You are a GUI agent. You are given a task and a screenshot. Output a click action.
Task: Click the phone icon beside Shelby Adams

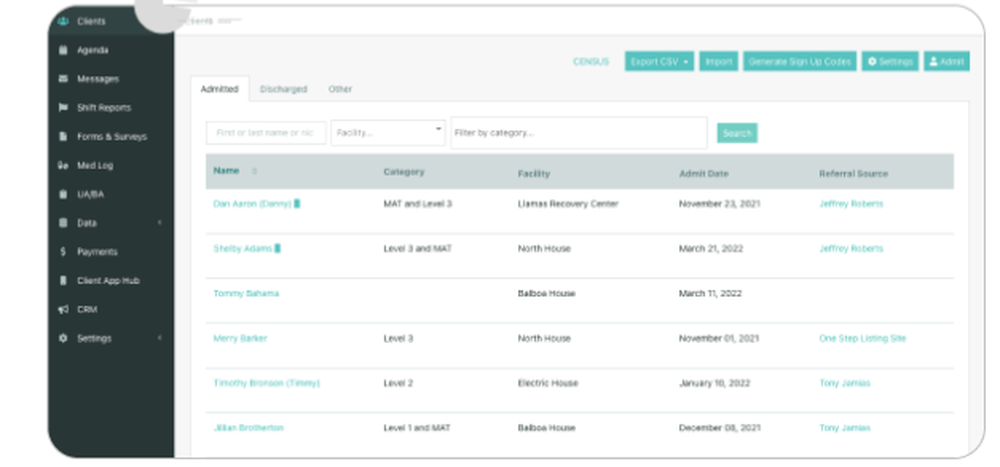coord(277,248)
